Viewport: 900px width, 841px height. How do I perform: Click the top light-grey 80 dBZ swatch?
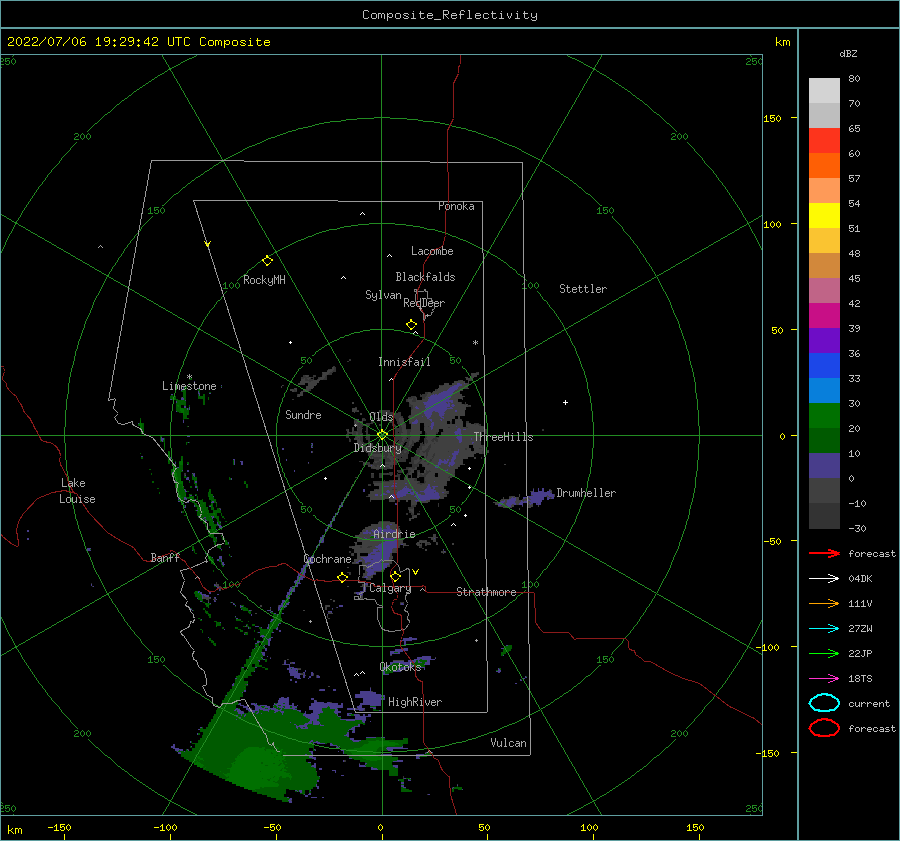pyautogui.click(x=824, y=91)
